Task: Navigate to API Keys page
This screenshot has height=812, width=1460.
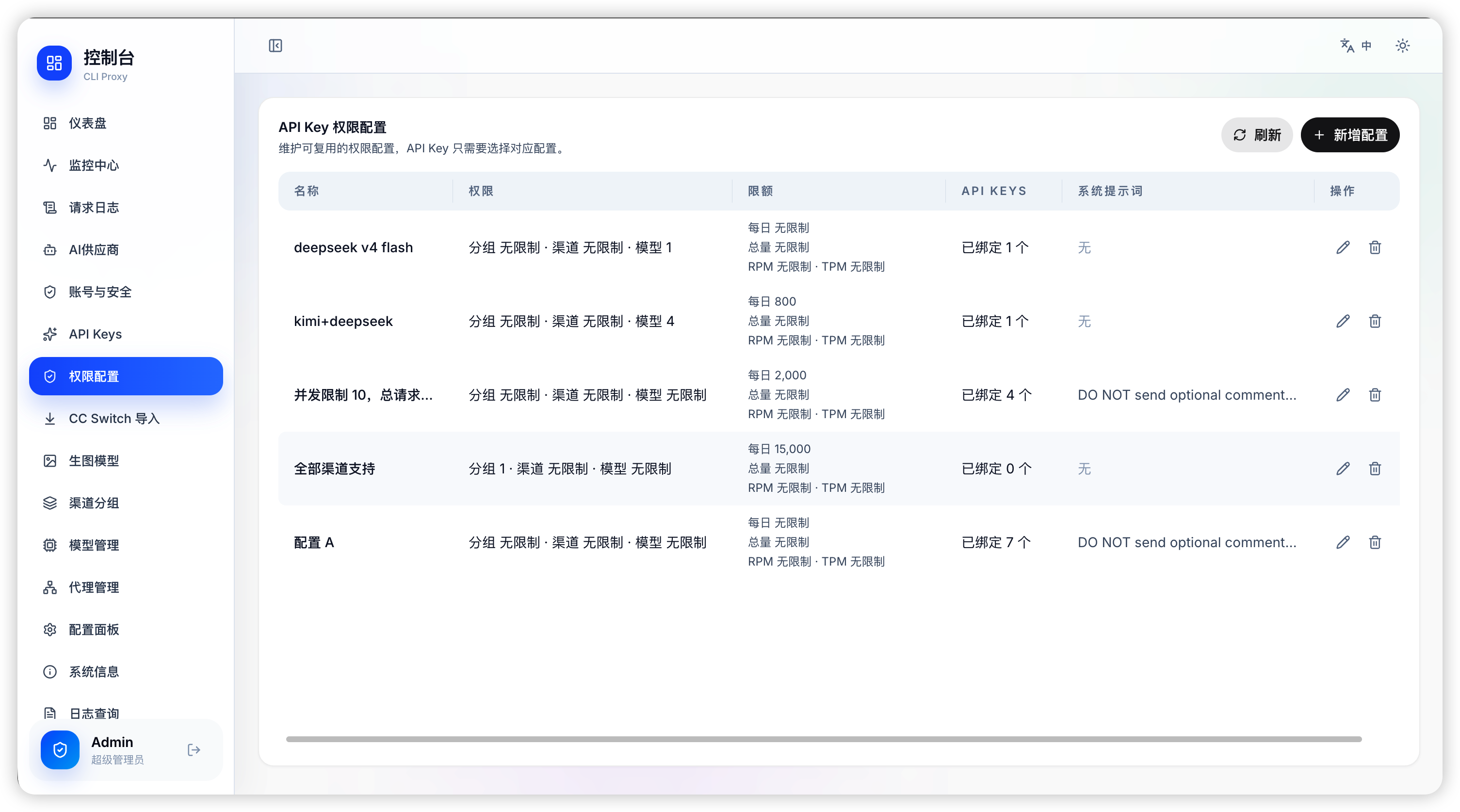Action: pyautogui.click(x=126, y=334)
